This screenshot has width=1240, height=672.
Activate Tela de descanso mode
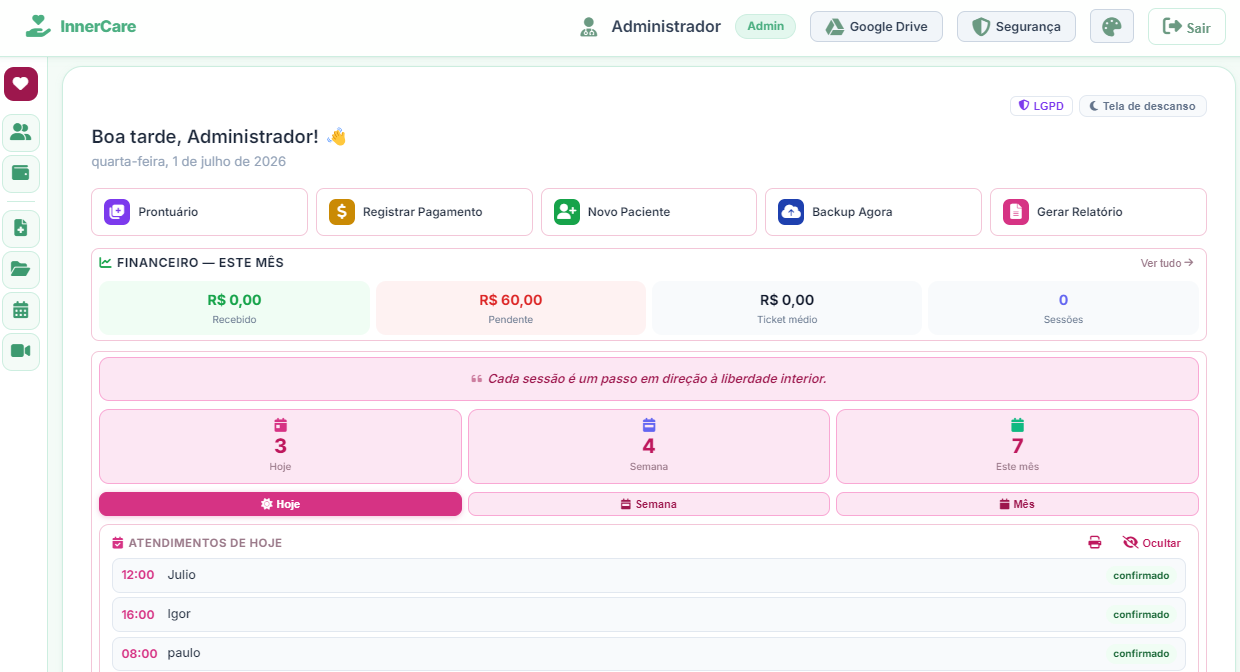(x=1143, y=106)
